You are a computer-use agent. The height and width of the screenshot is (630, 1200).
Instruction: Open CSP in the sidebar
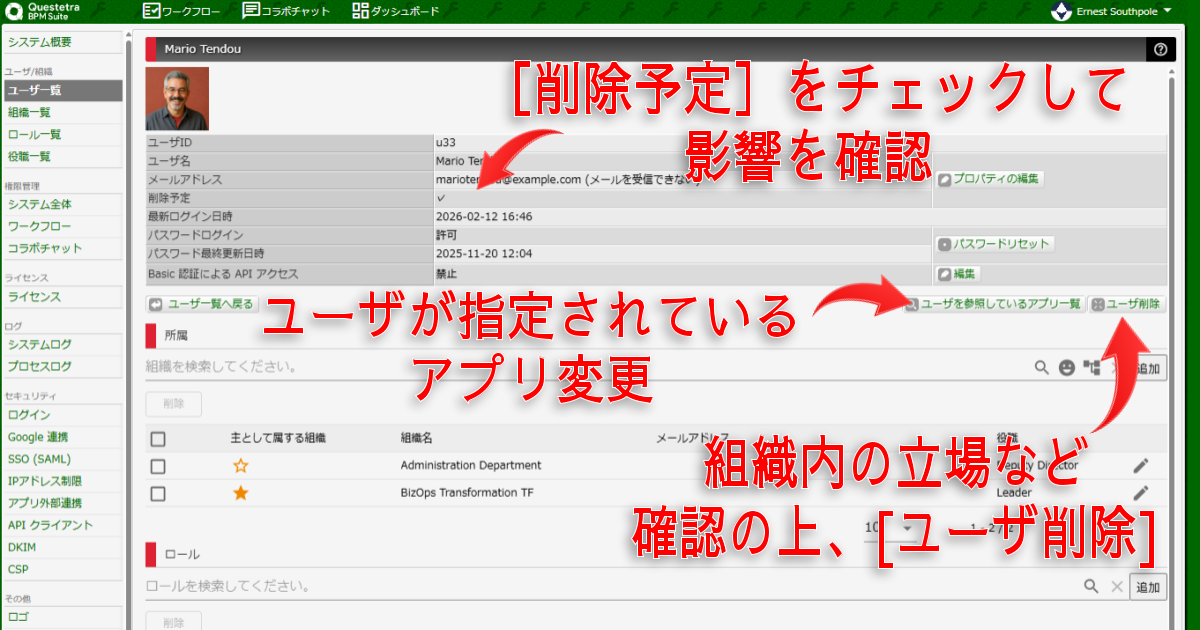pyautogui.click(x=62, y=569)
